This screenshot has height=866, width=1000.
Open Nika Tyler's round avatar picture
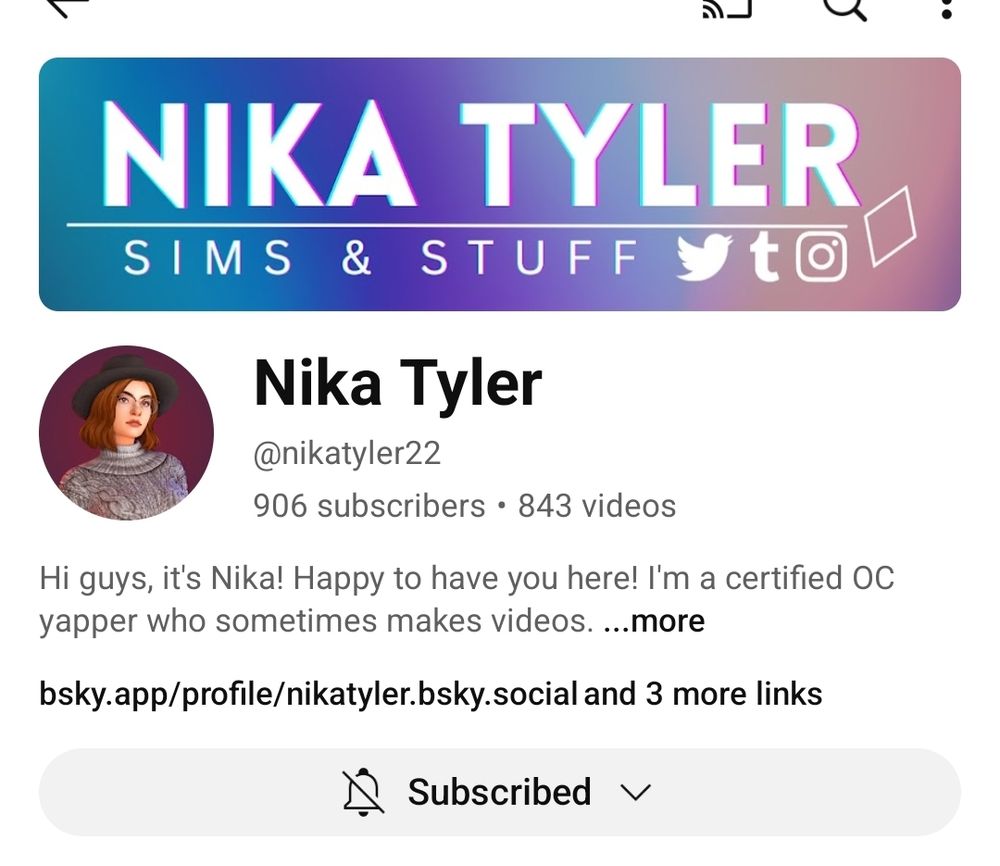(x=126, y=433)
